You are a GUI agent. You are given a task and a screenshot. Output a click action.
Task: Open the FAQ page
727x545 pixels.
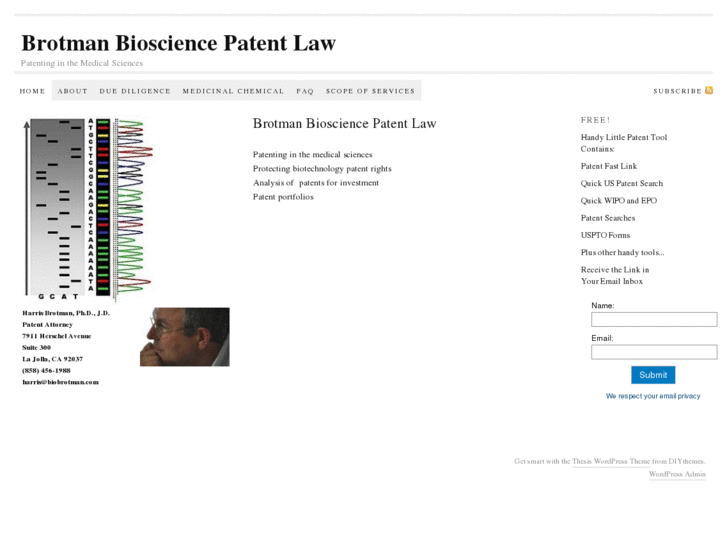305,91
